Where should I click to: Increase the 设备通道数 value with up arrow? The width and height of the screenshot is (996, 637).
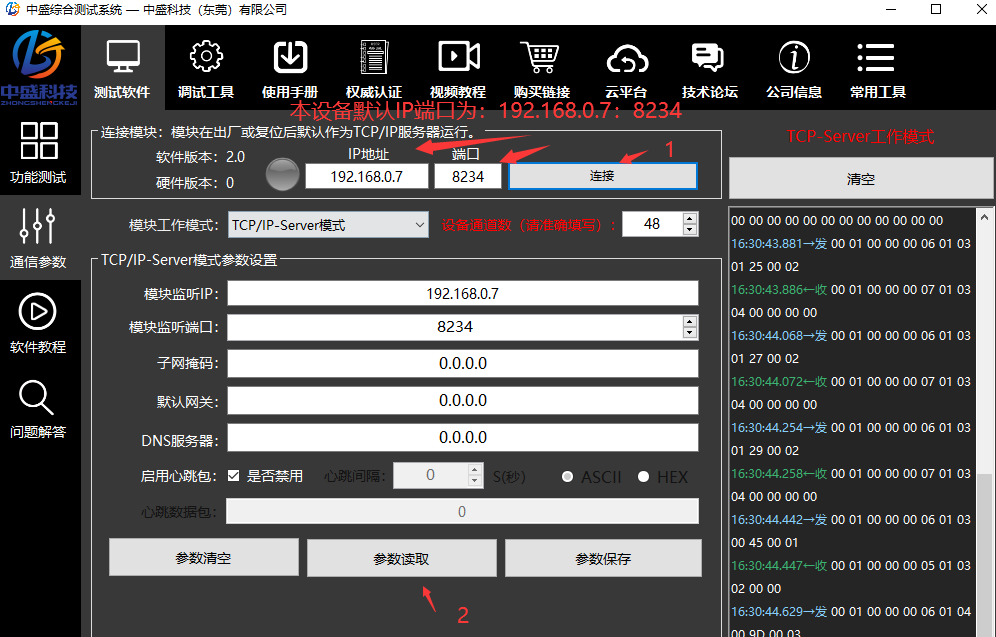tap(690, 219)
